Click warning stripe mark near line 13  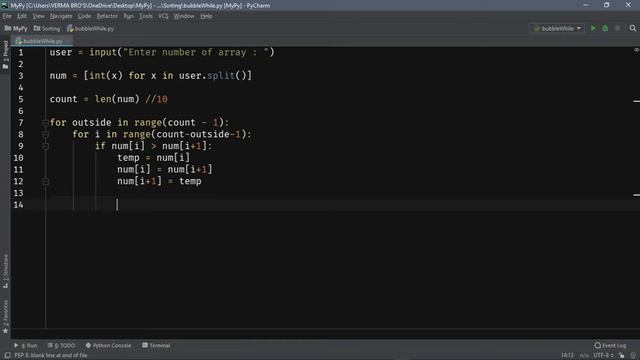pos(636,195)
